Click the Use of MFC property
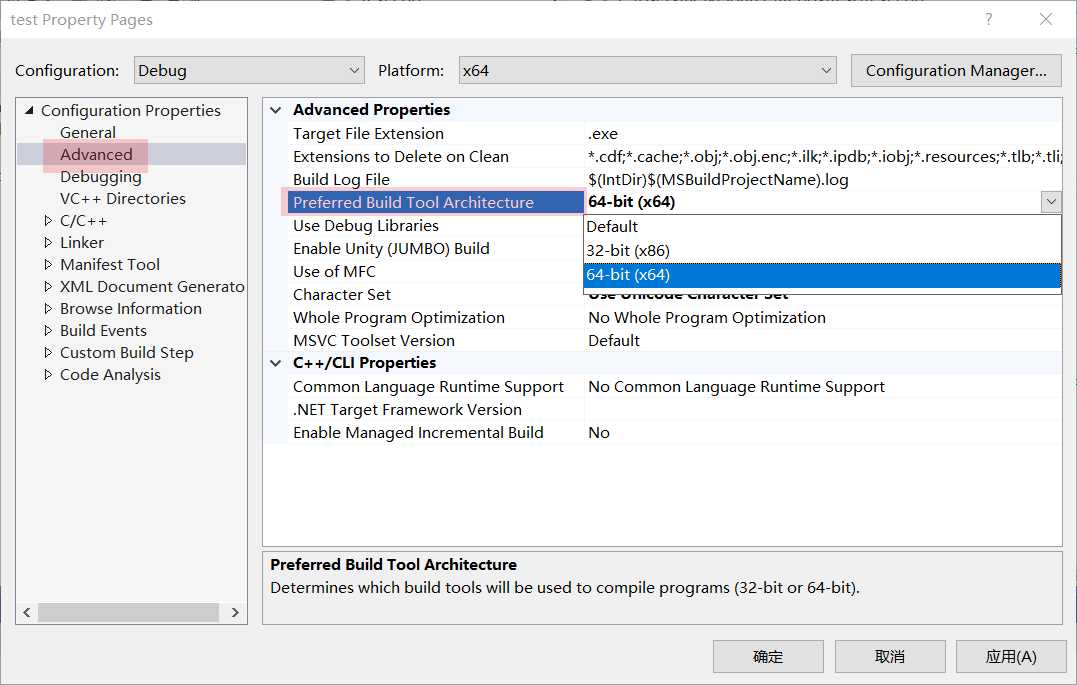 [334, 271]
